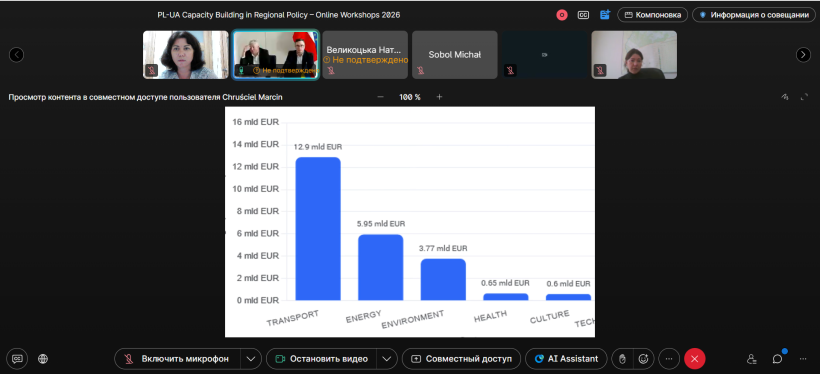Click the blue notes icon in top bar

point(605,15)
